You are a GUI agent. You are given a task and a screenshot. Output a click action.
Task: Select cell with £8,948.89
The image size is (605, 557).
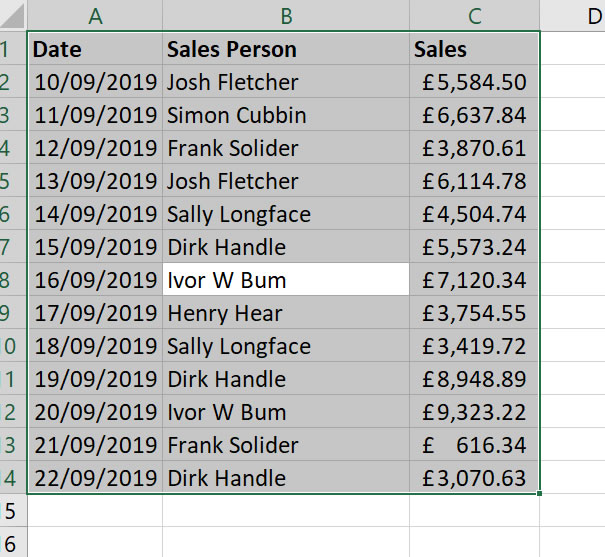point(474,379)
